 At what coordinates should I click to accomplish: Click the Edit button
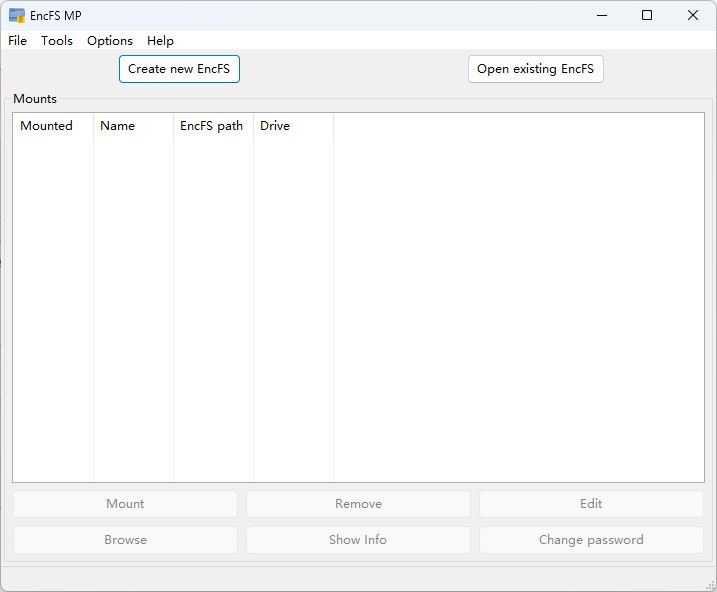click(591, 504)
